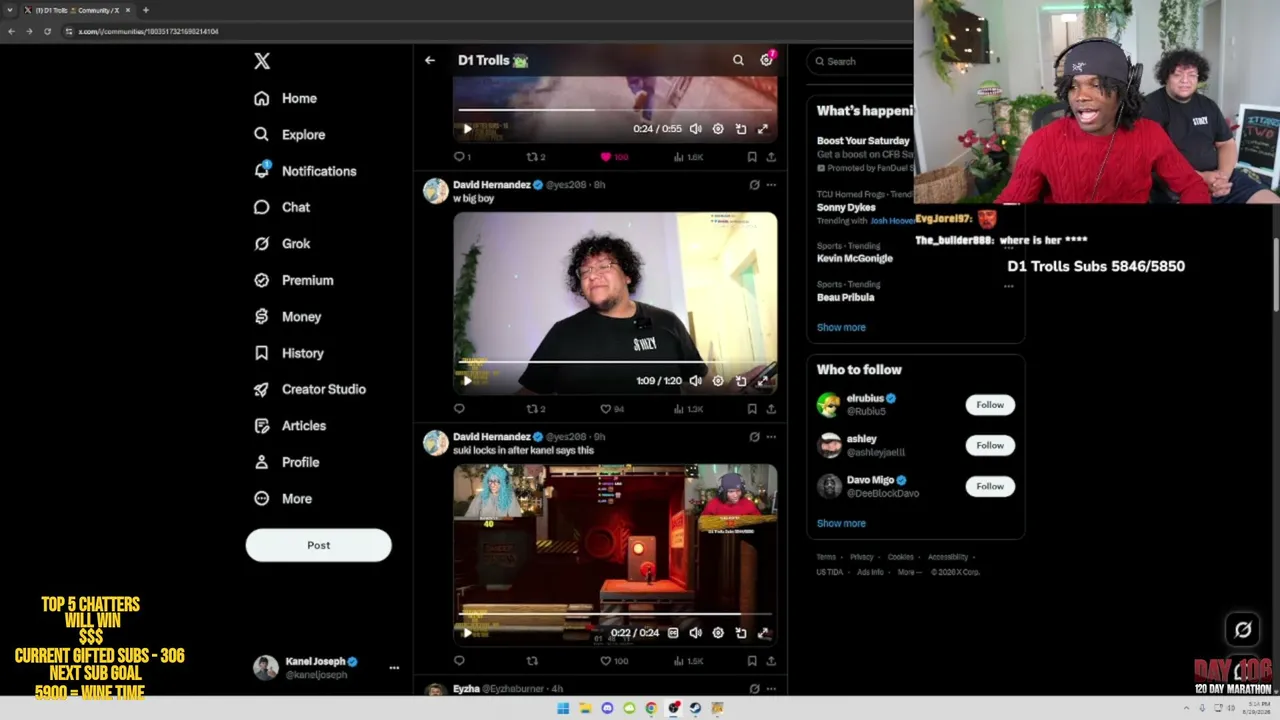This screenshot has height=720, width=1280.
Task: Mute the 0:22 / 0:24 video
Action: (695, 633)
